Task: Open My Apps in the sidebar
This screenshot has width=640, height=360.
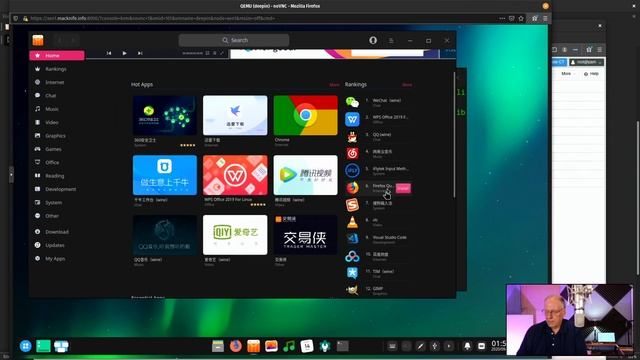Action: 56,259
